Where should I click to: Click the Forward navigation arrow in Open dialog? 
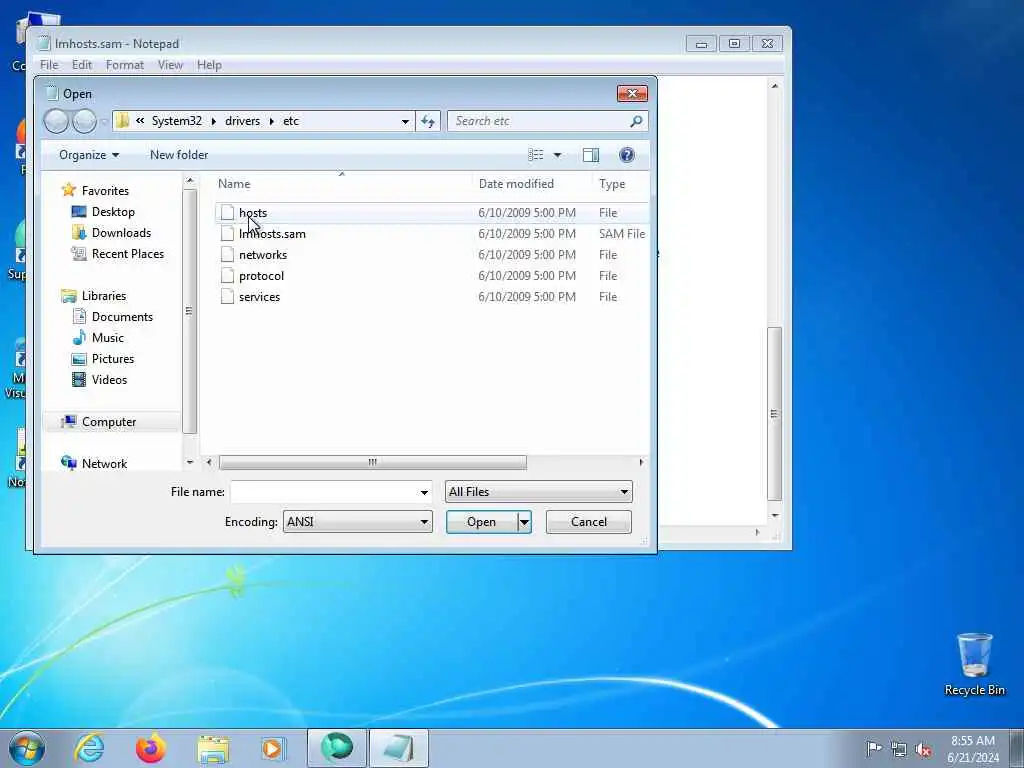[84, 121]
